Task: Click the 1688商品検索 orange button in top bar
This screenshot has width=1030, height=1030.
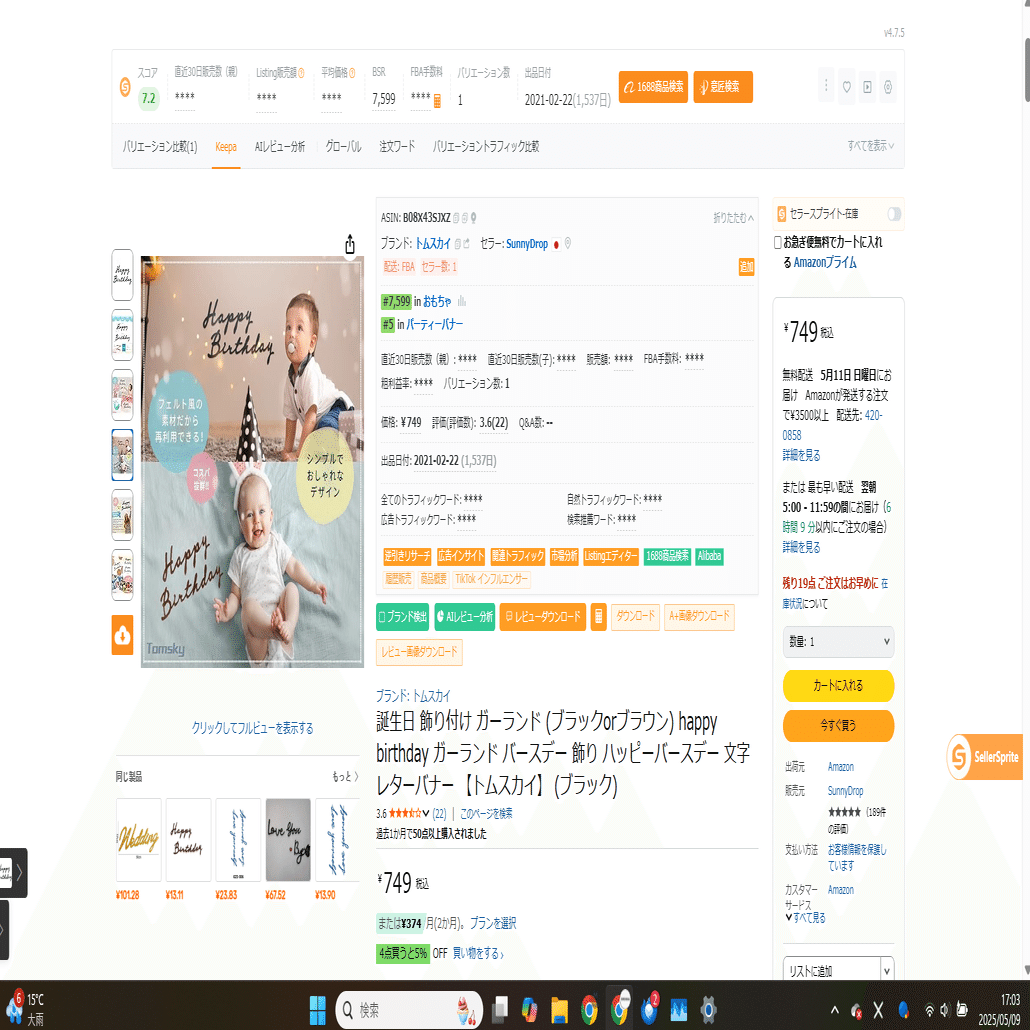Action: point(653,87)
